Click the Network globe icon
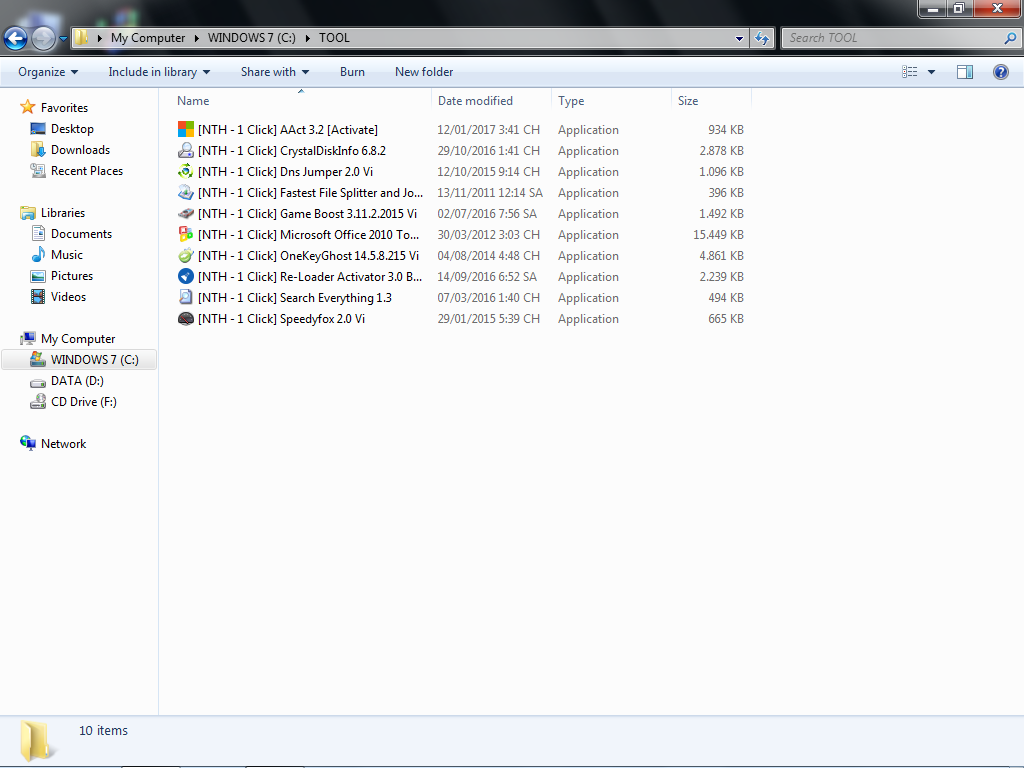 tap(27, 443)
